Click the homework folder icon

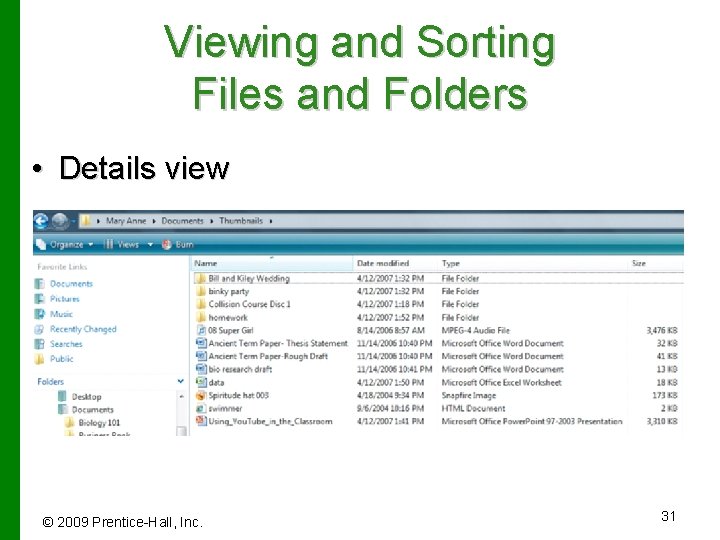(201, 317)
